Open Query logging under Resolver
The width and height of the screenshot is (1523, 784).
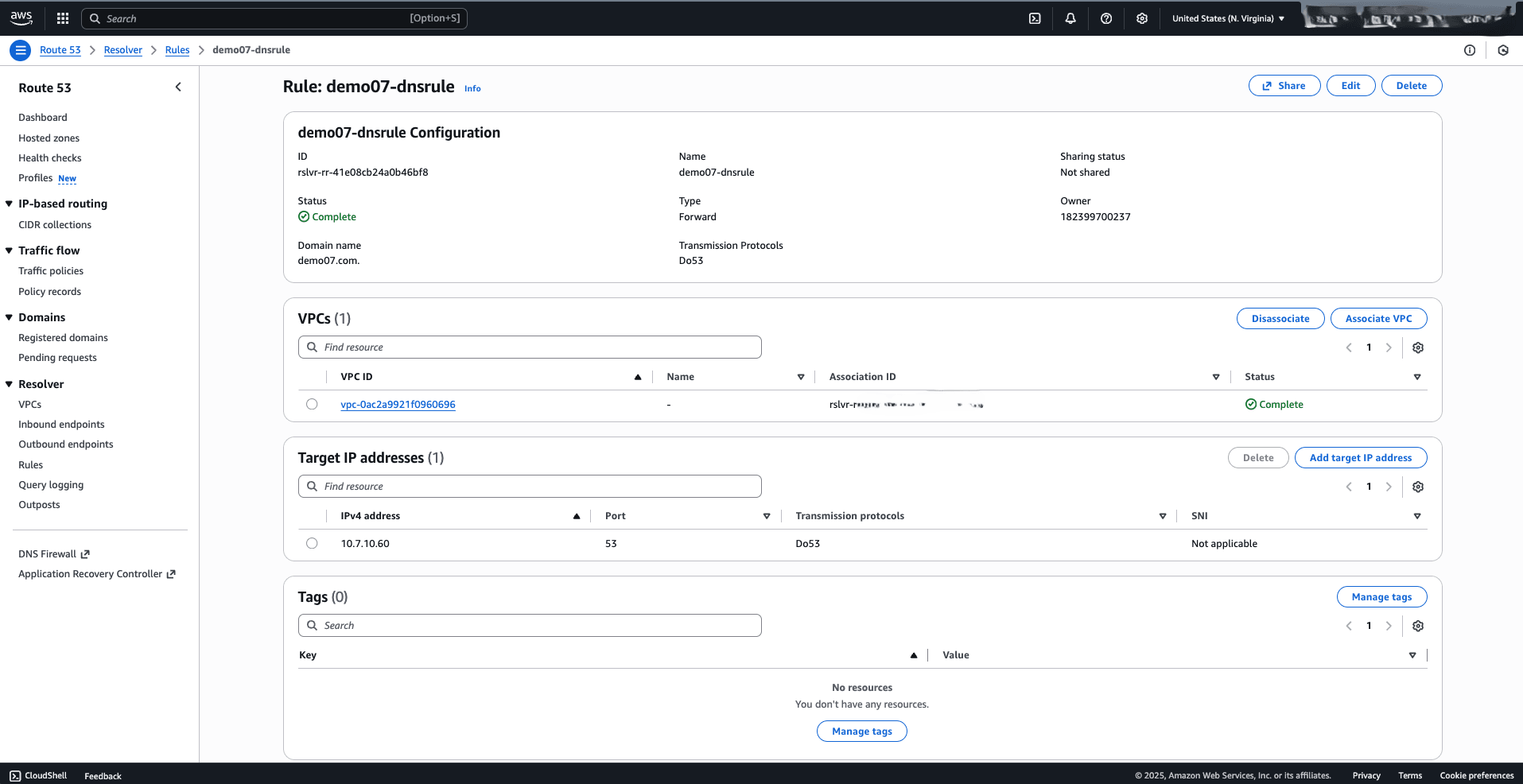(50, 484)
